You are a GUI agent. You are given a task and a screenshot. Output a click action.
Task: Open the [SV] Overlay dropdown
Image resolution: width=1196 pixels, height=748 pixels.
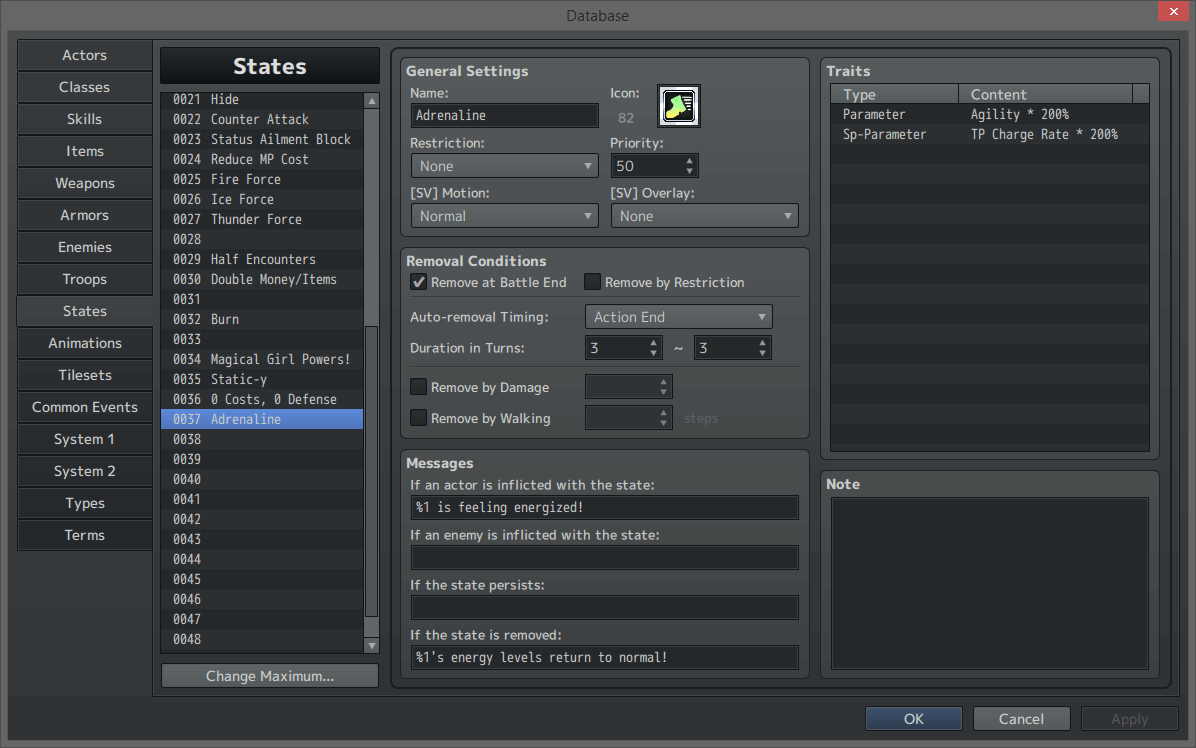tap(705, 217)
